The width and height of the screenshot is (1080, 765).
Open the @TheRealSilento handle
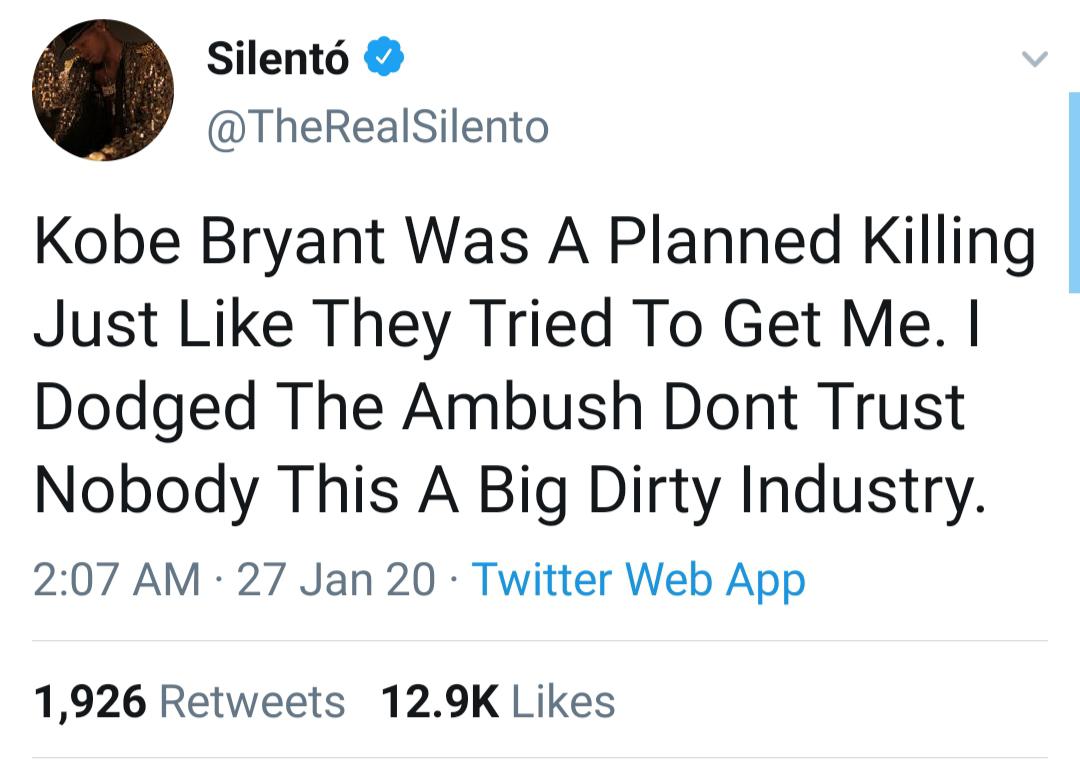point(378,127)
